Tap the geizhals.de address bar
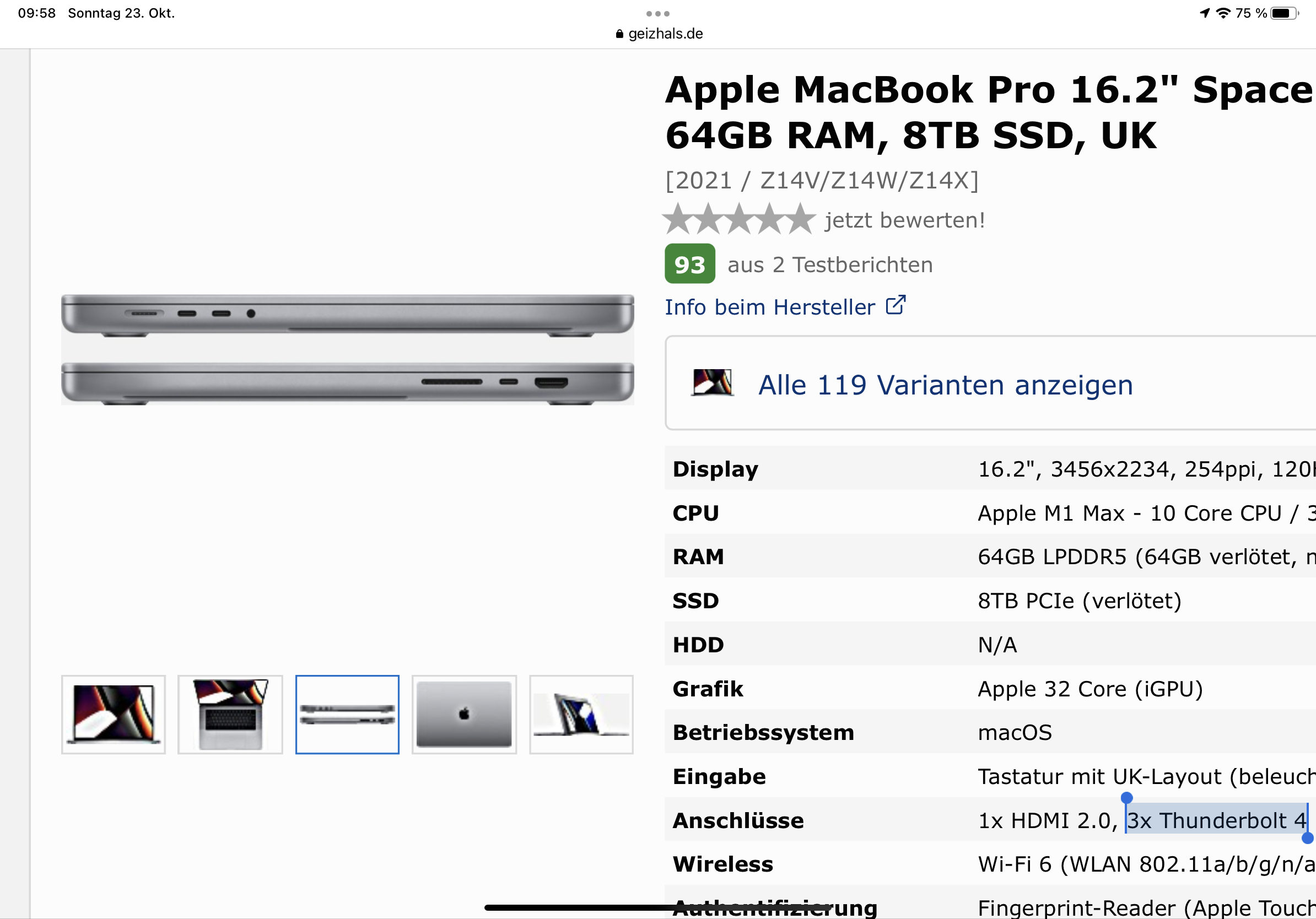 [659, 34]
